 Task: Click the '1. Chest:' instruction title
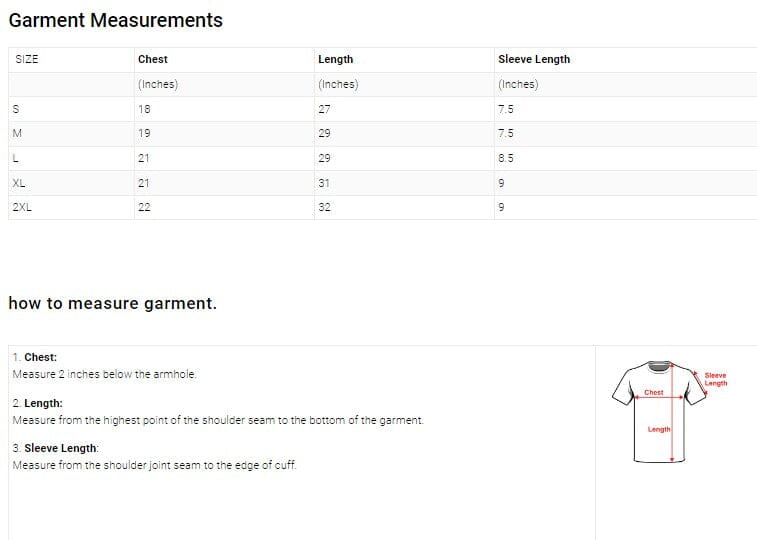(35, 357)
